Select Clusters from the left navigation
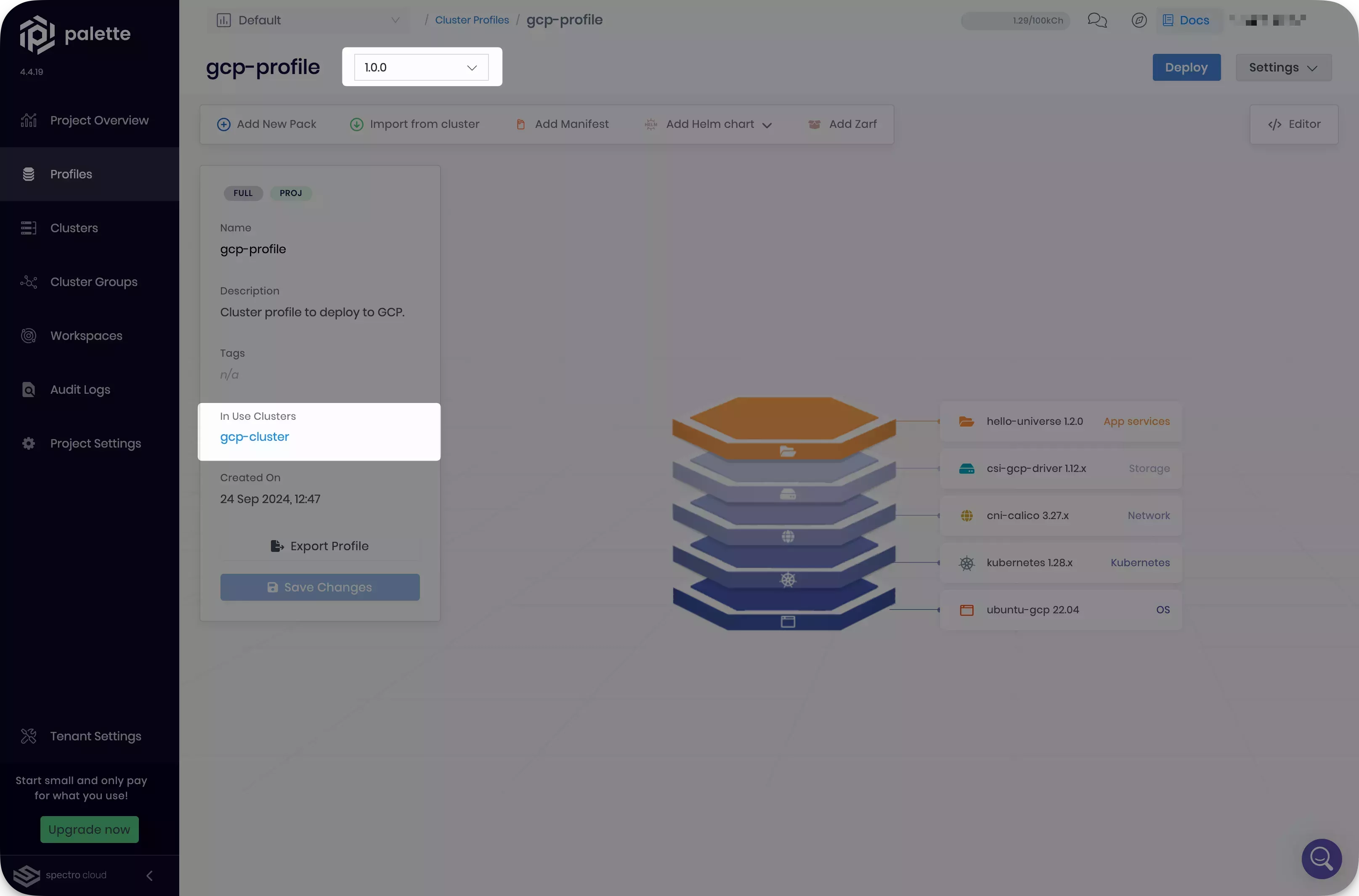Image resolution: width=1359 pixels, height=896 pixels. (x=74, y=228)
